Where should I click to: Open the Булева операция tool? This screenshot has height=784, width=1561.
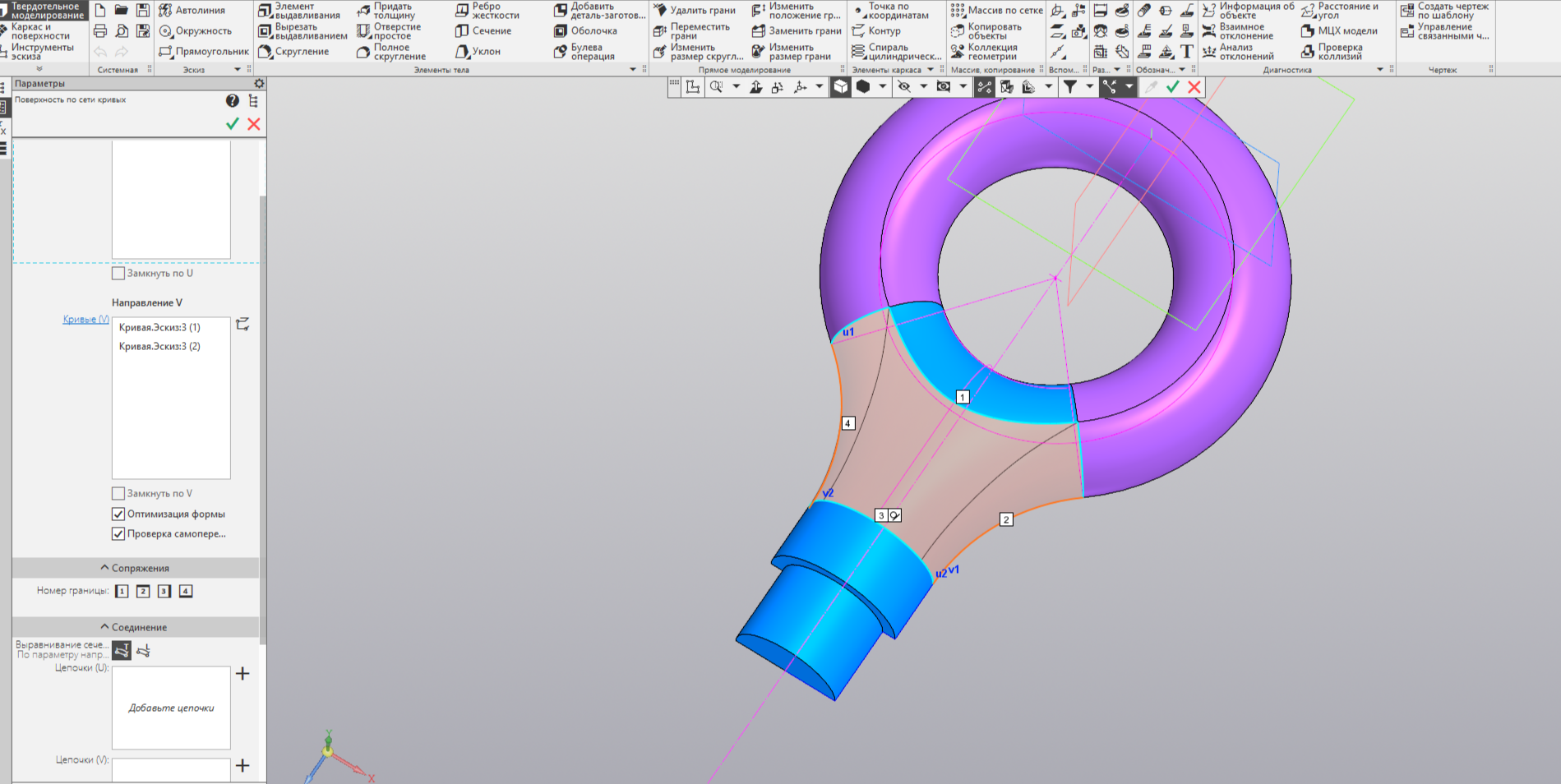pyautogui.click(x=584, y=52)
